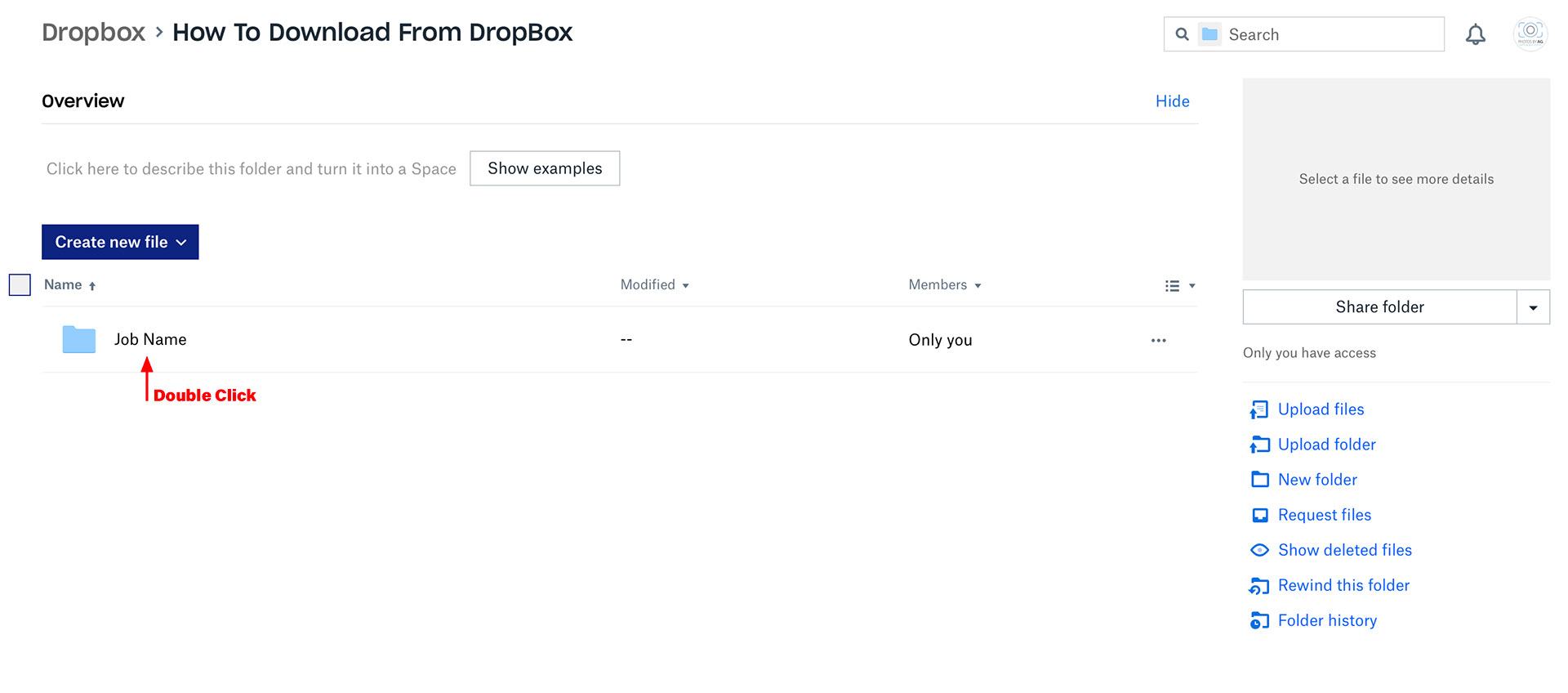Click the search magnifier icon

1182,34
